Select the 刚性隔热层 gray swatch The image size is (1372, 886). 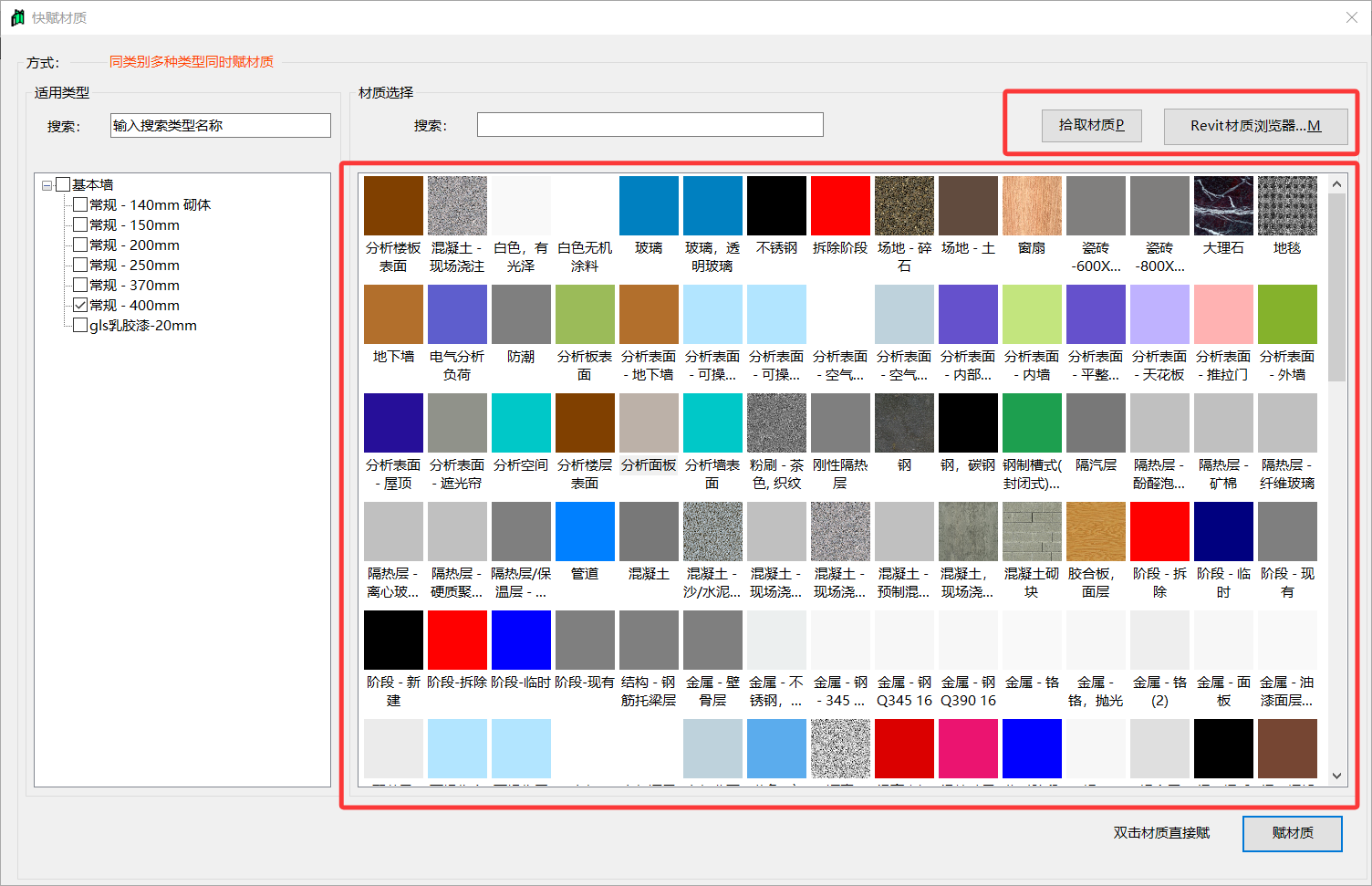pyautogui.click(x=840, y=423)
